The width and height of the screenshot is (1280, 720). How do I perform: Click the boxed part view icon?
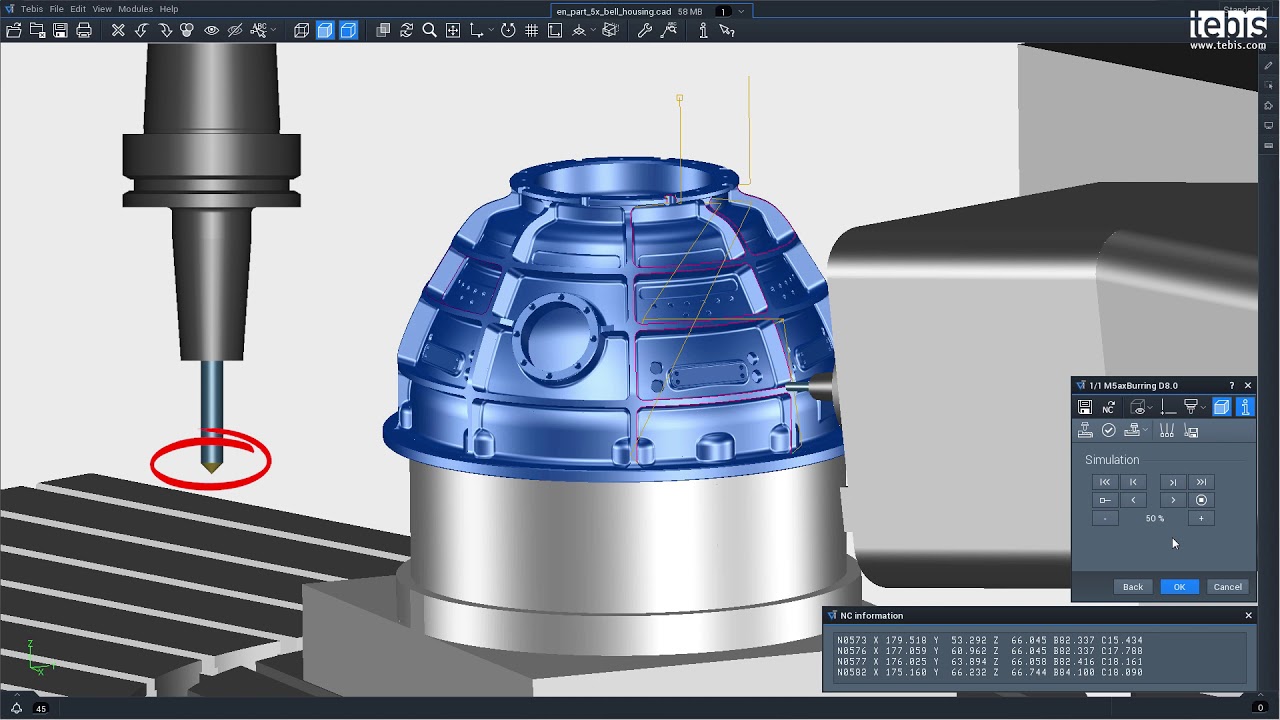click(610, 30)
